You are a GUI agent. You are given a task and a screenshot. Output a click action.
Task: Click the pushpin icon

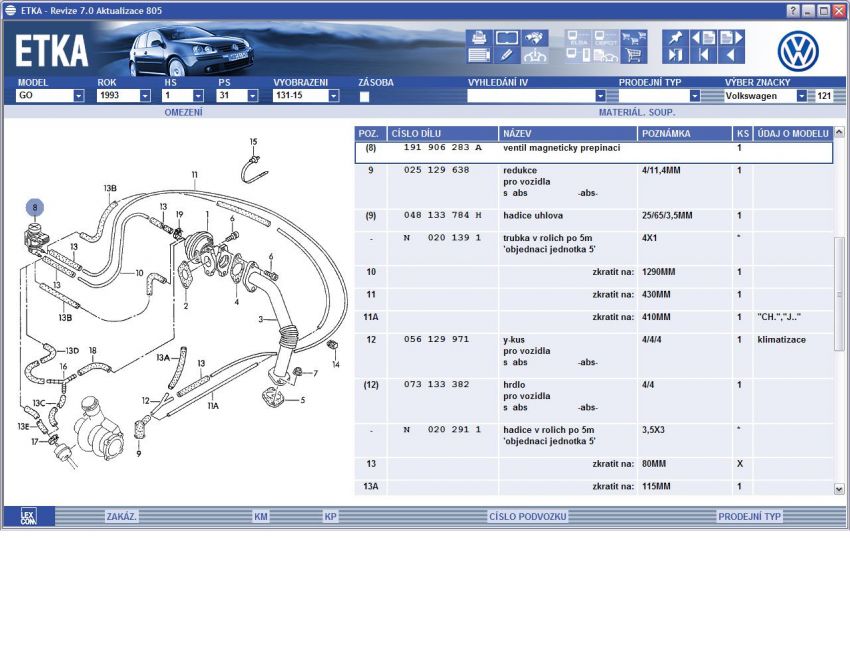[x=675, y=38]
